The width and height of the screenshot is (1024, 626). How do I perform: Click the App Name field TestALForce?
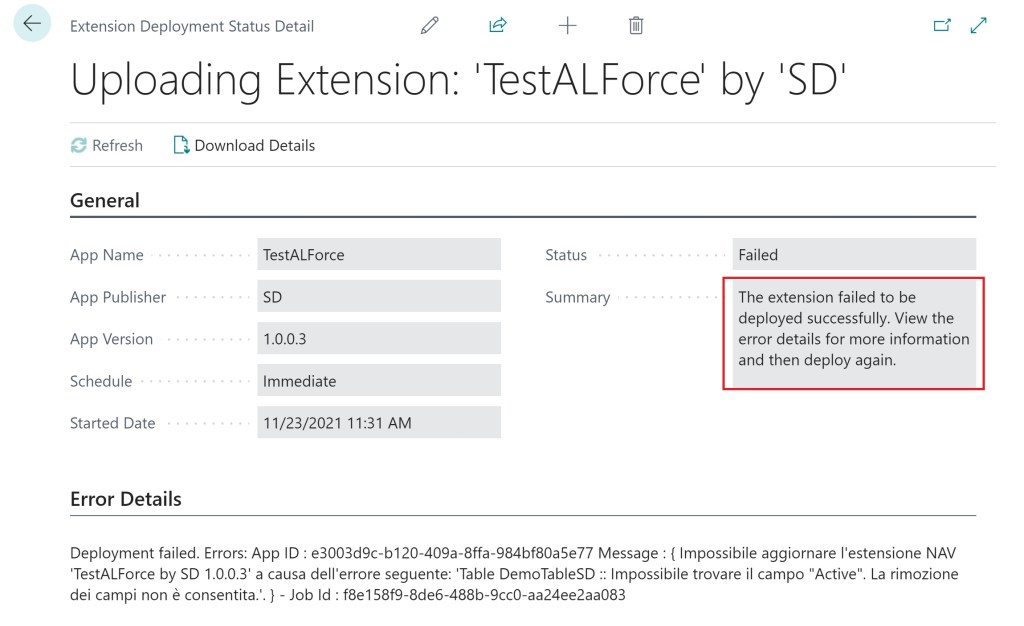point(378,255)
